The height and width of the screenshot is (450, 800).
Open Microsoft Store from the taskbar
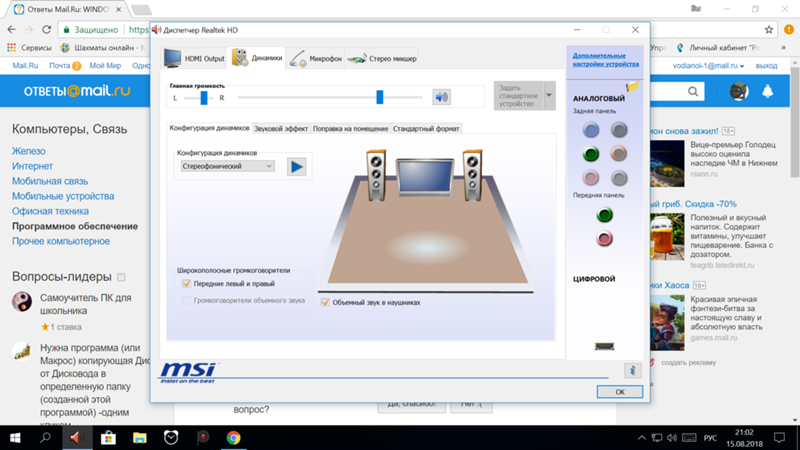108,438
